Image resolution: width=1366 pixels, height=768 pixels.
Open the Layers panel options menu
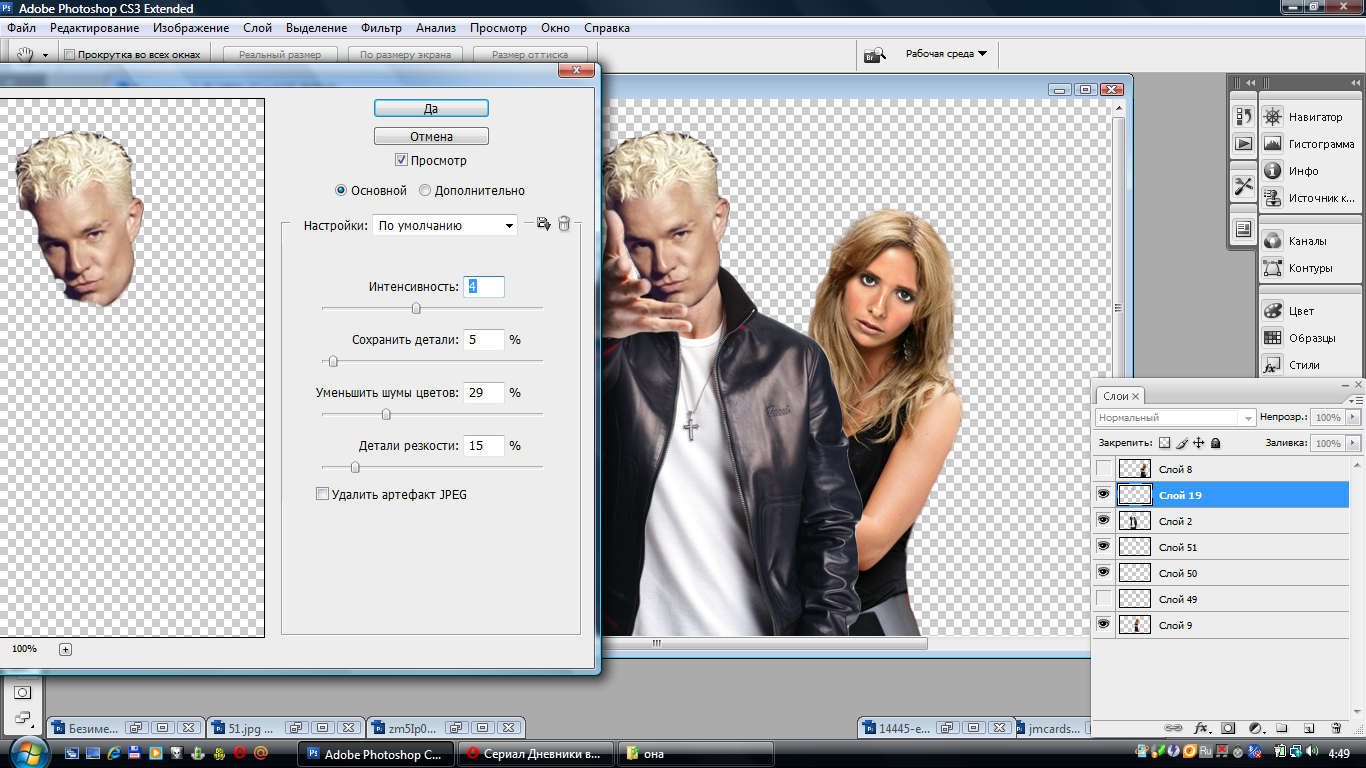(x=1355, y=399)
